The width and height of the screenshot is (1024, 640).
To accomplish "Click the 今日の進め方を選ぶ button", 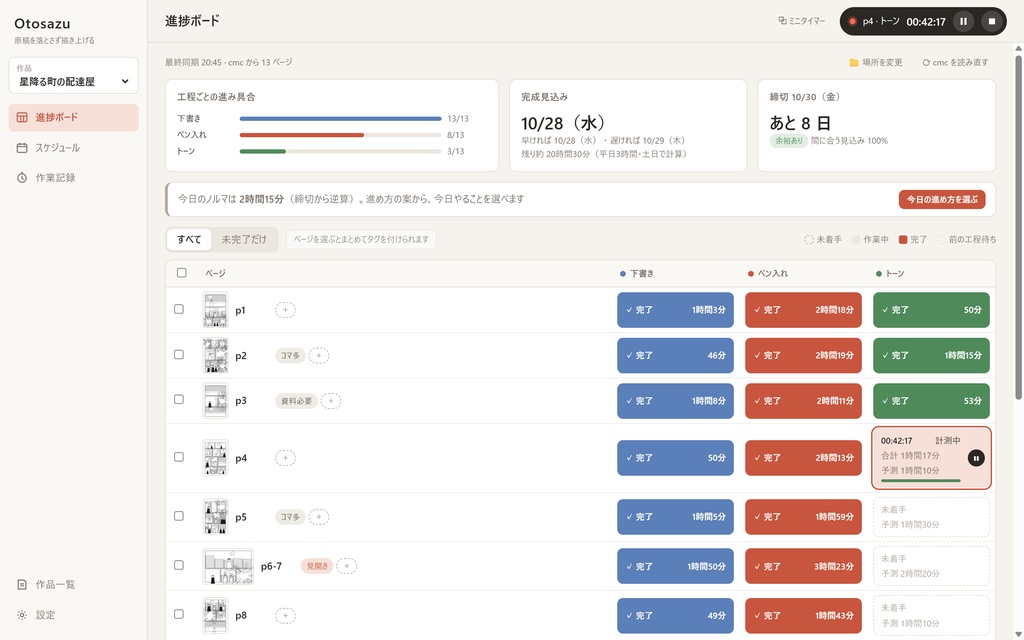I will tap(942, 200).
